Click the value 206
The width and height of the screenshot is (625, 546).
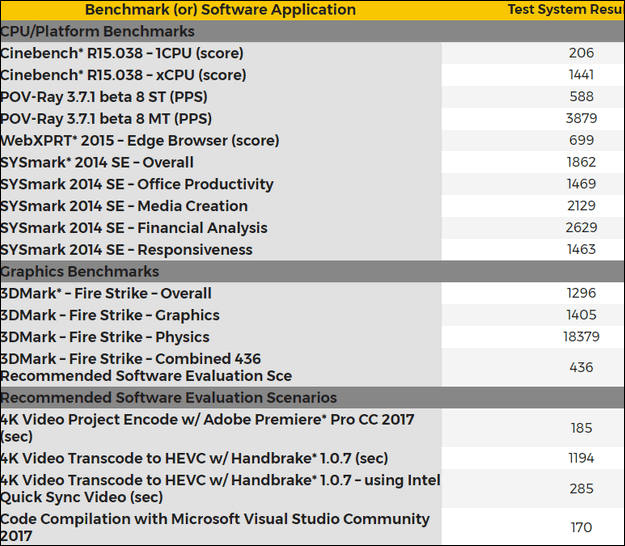(581, 53)
